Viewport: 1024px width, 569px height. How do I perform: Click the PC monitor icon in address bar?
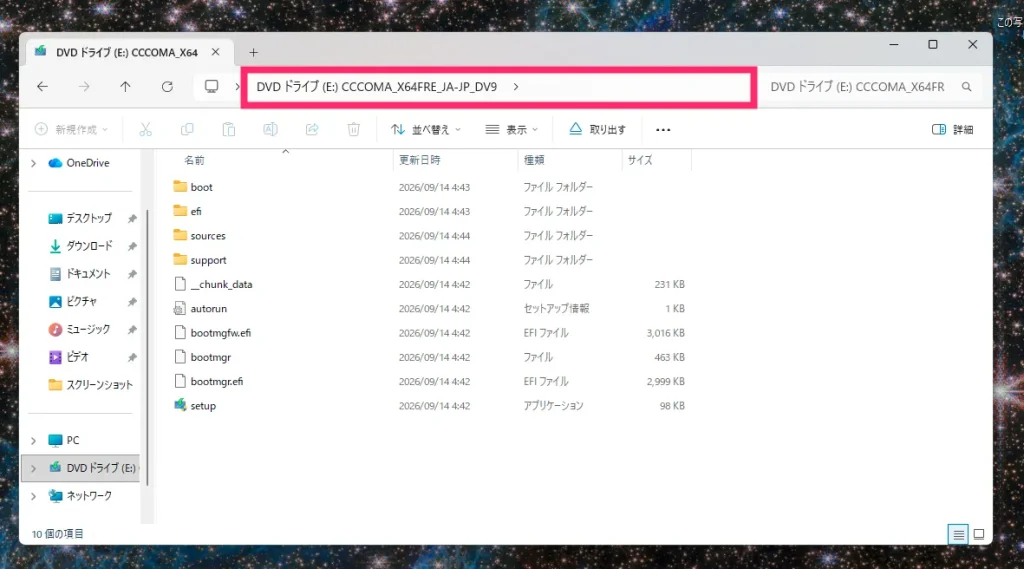(212, 86)
